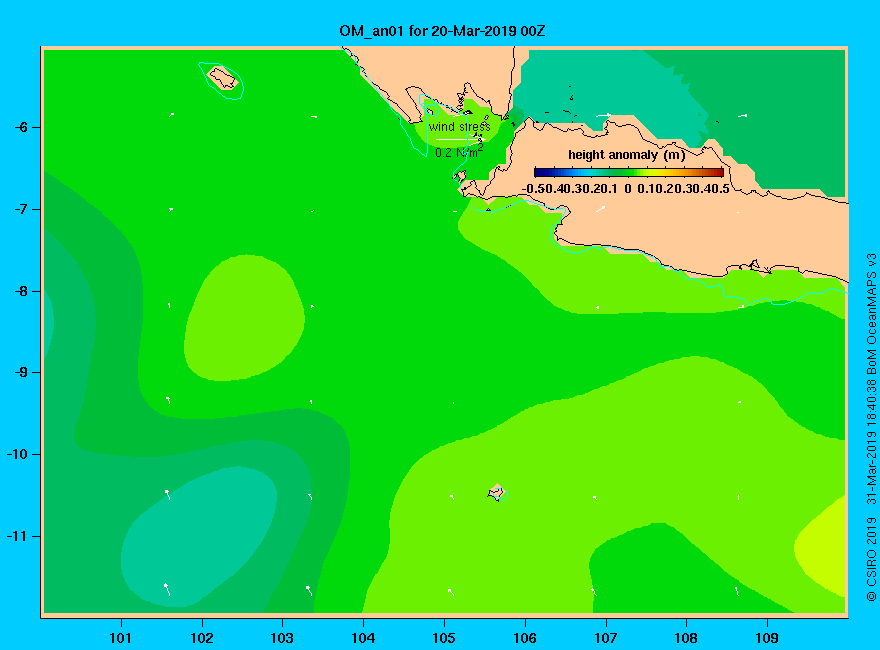Click the chart title OM_an01 for 20-Mar-2019 00Z
The image size is (880, 650).
(x=442, y=31)
